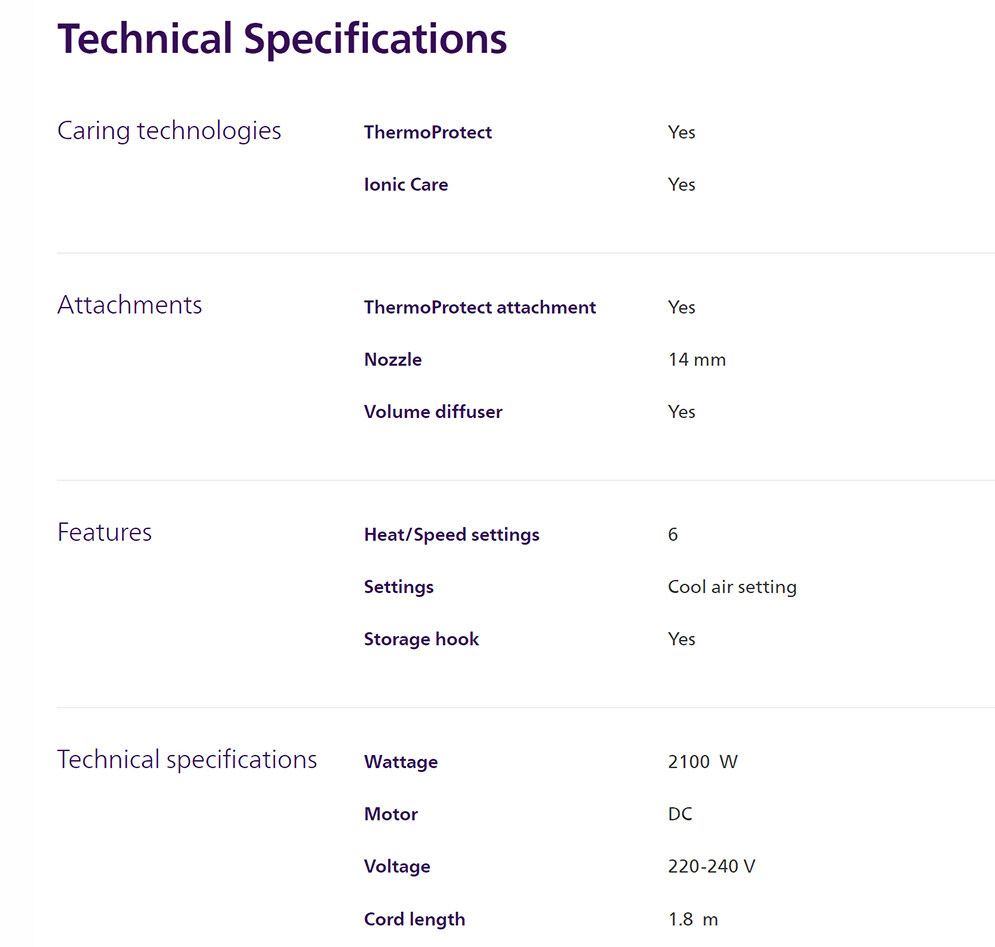Click the Storage hook label
Image resolution: width=995 pixels, height=947 pixels.
point(421,638)
